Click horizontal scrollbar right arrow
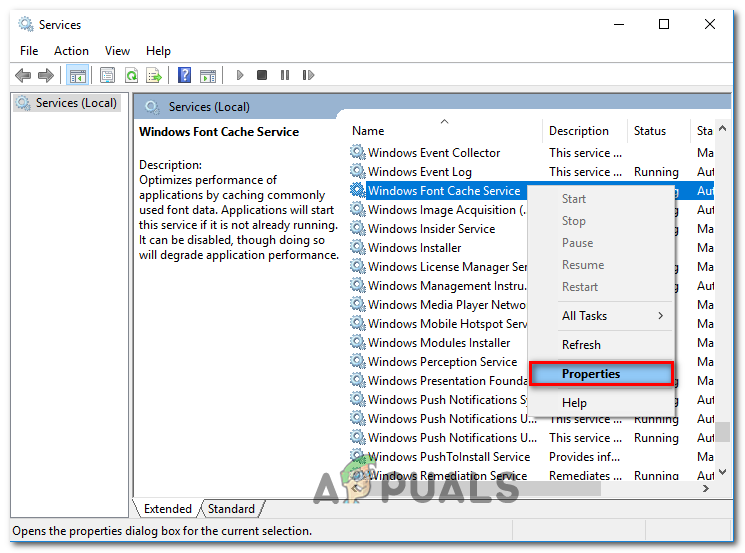The width and height of the screenshot is (745, 553). (706, 488)
